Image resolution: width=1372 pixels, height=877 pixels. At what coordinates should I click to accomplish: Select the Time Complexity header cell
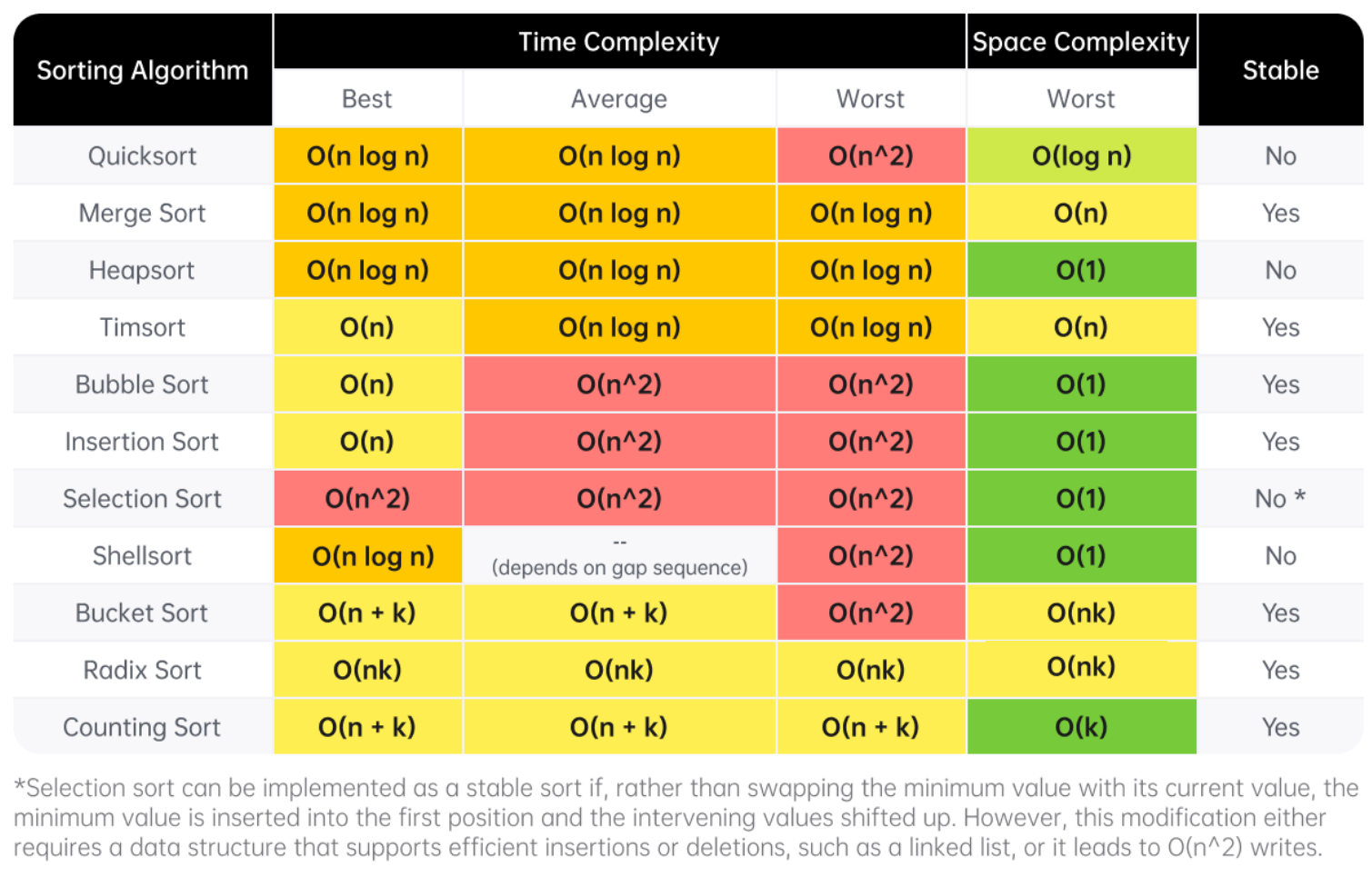pyautogui.click(x=618, y=42)
